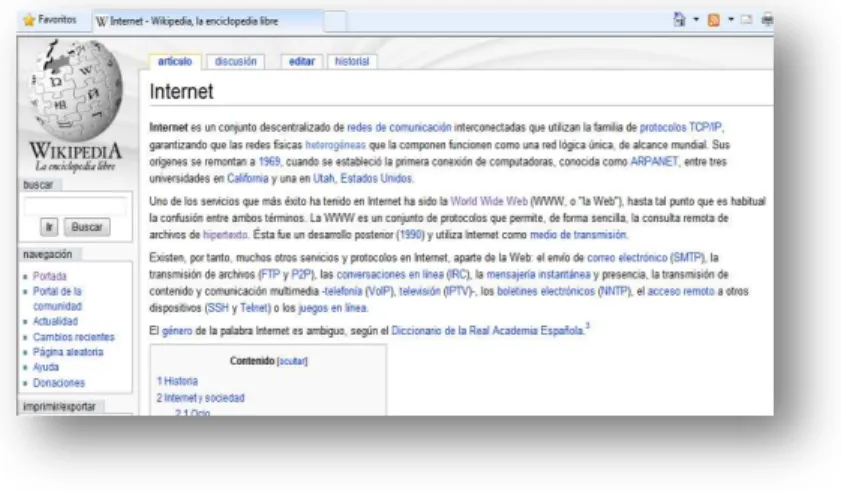This screenshot has width=841, height=492.
Task: Follow the NNTP link
Action: pos(614,291)
